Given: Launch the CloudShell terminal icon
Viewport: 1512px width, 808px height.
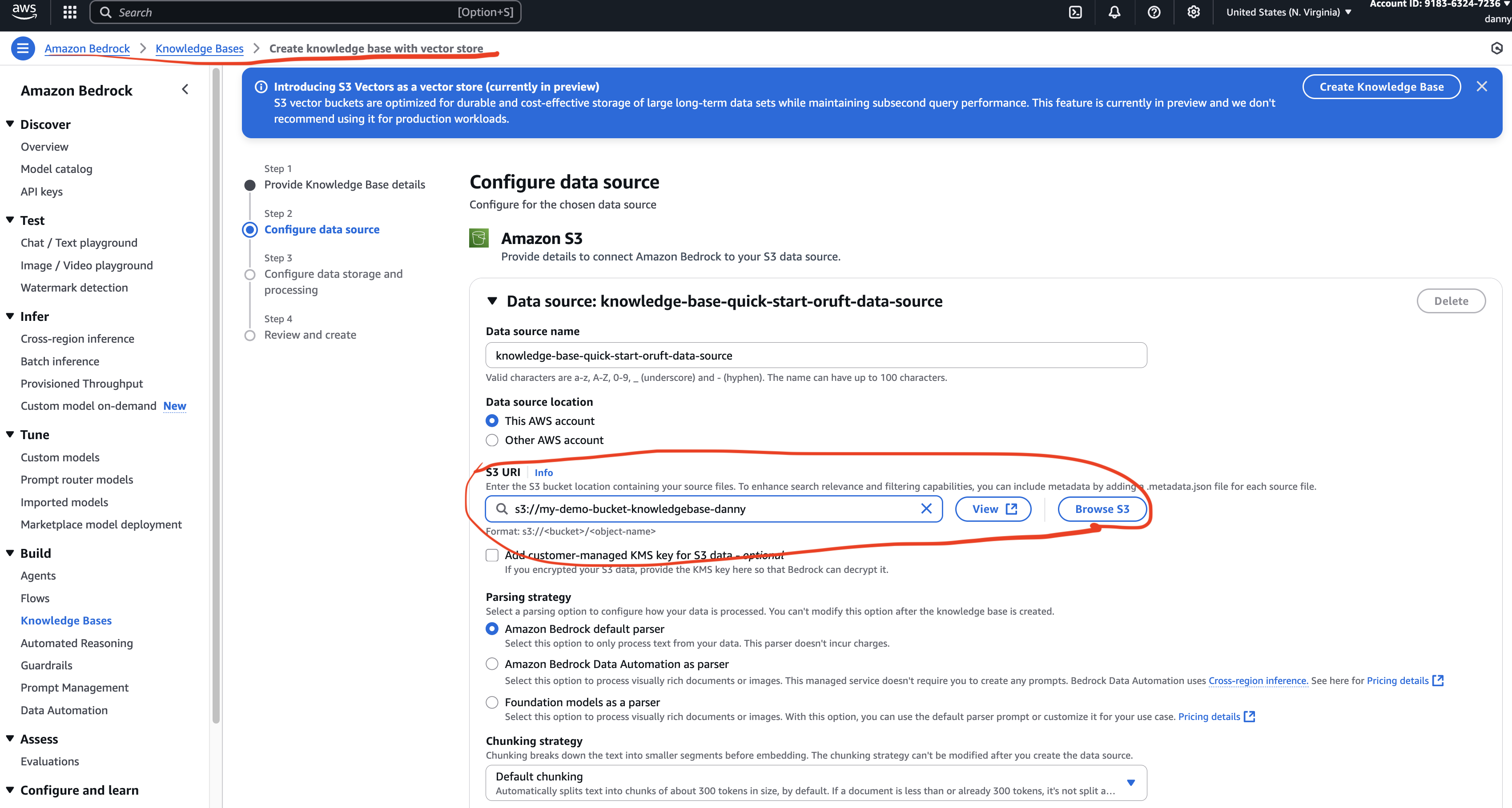Looking at the screenshot, I should pyautogui.click(x=1075, y=12).
